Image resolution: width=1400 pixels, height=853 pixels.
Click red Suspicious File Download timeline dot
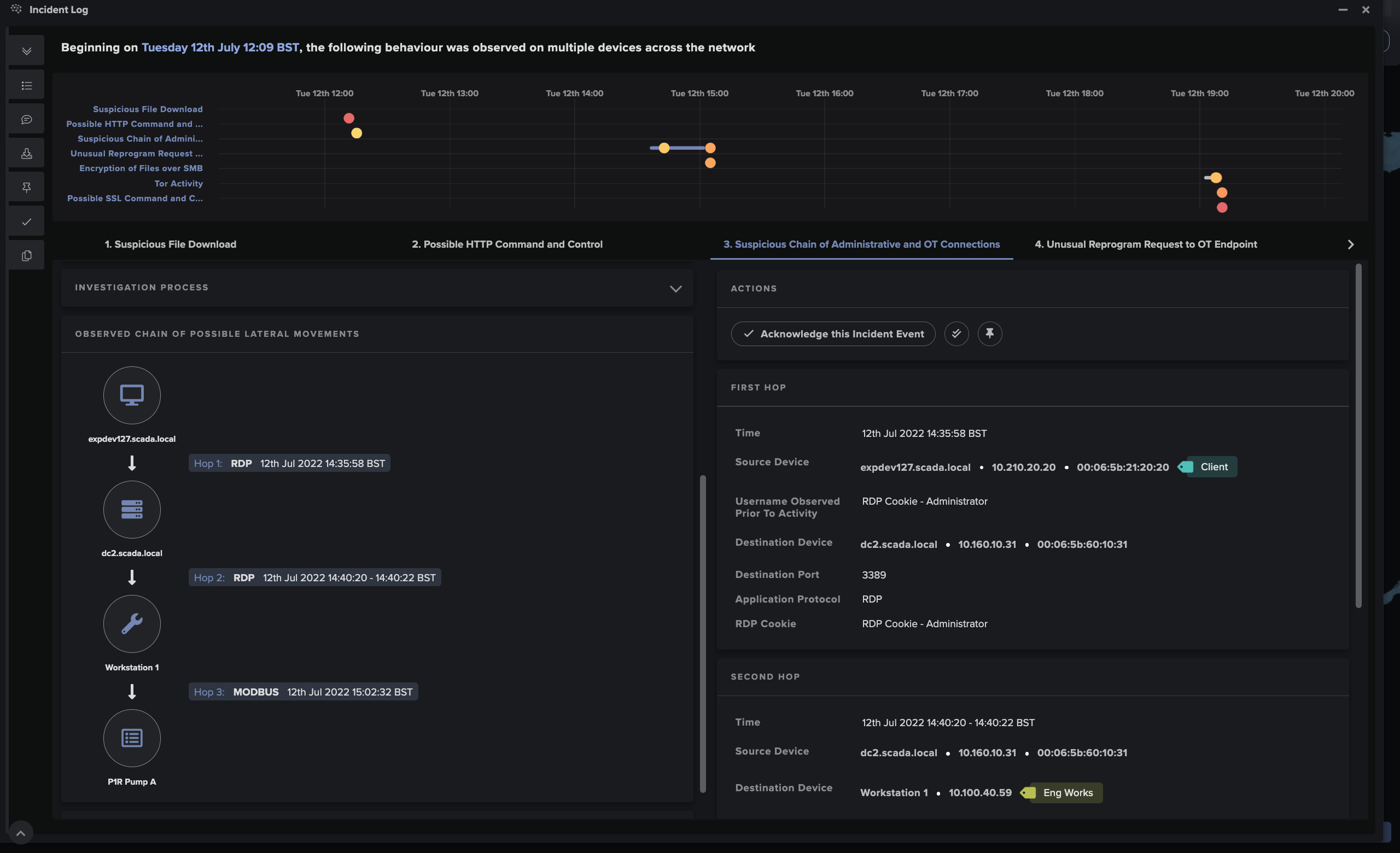[x=349, y=118]
